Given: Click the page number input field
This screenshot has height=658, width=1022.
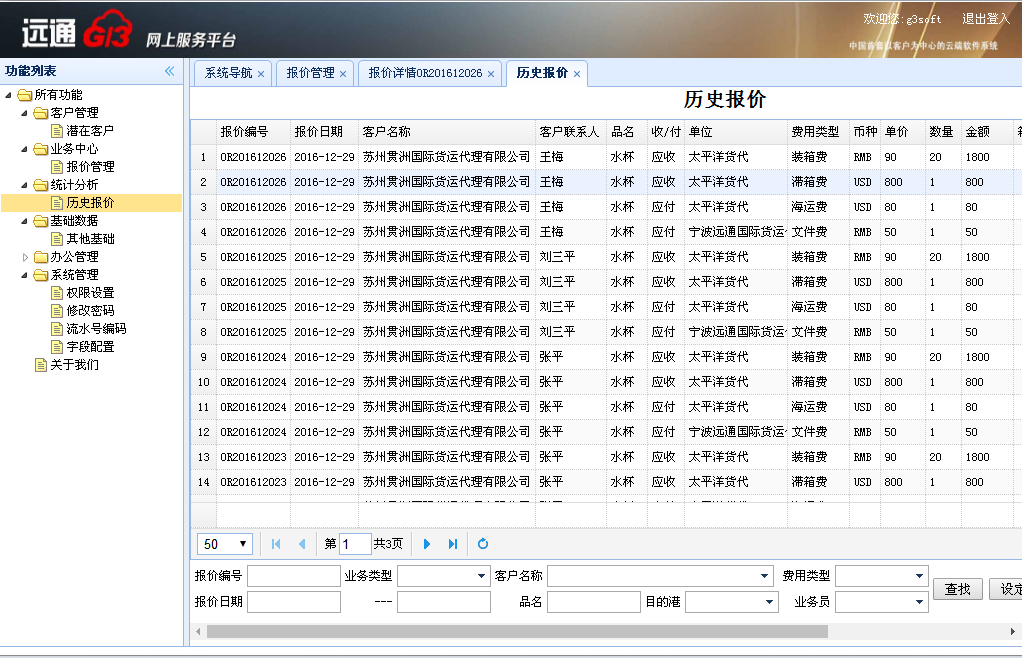Looking at the screenshot, I should (355, 544).
